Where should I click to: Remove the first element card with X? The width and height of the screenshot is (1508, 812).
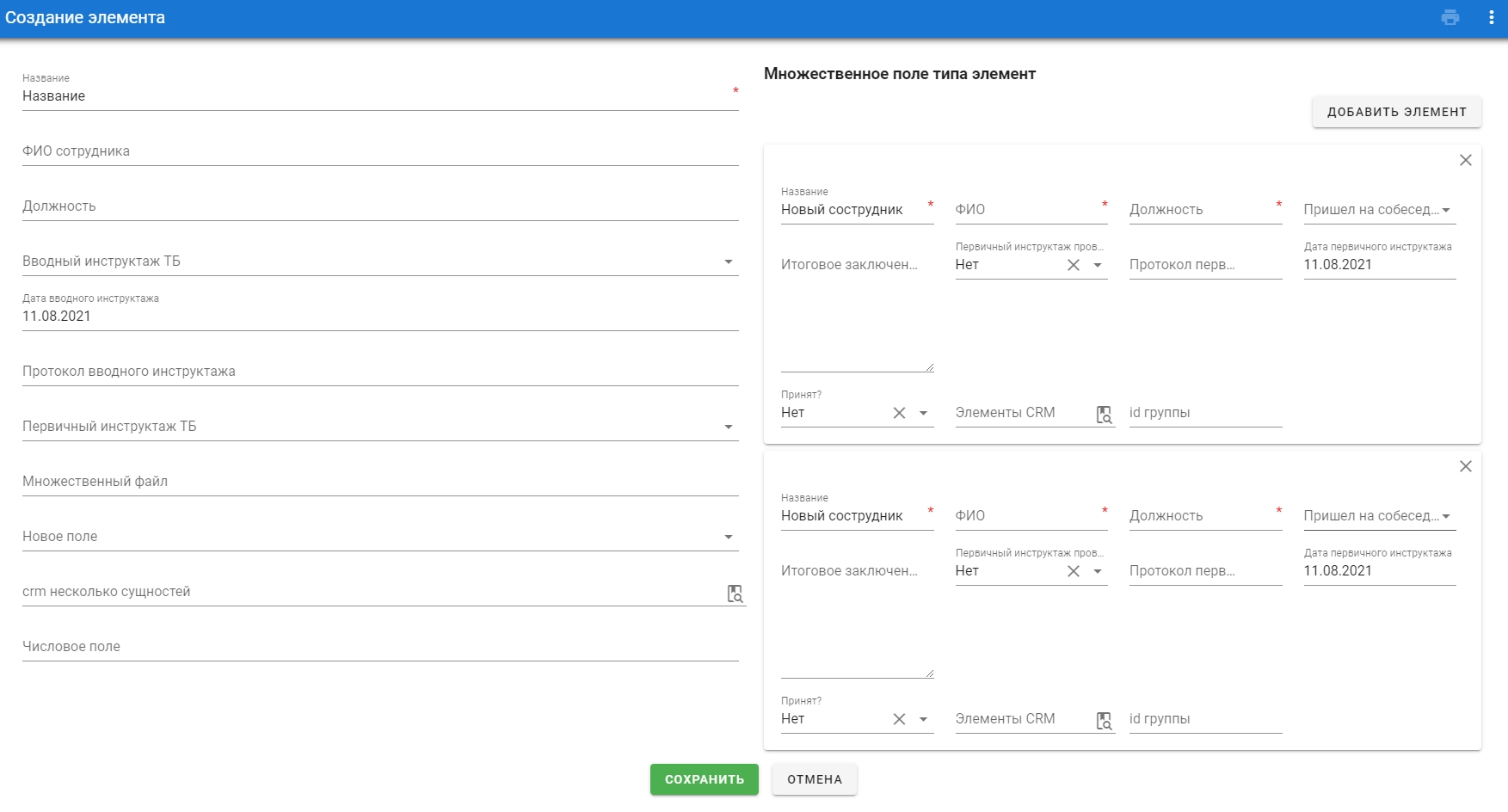(1466, 160)
